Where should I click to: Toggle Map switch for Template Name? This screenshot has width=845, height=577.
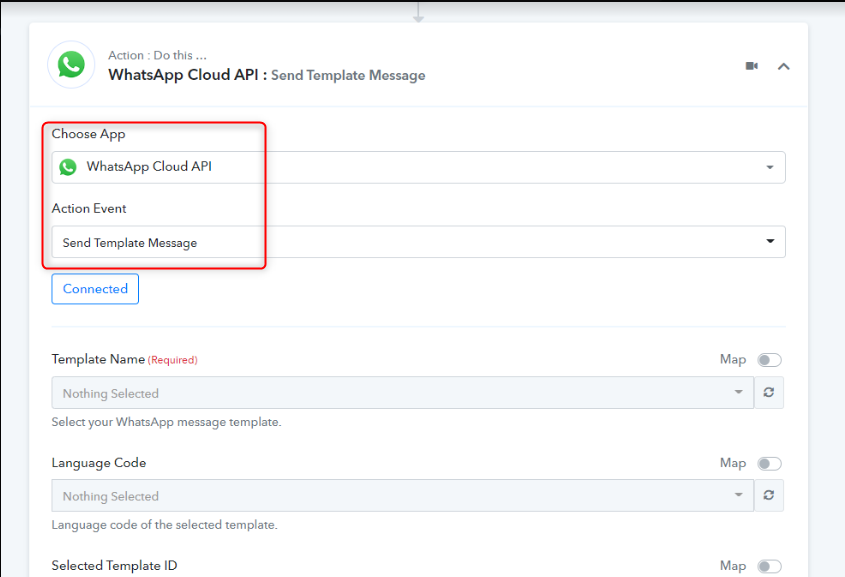[769, 360]
